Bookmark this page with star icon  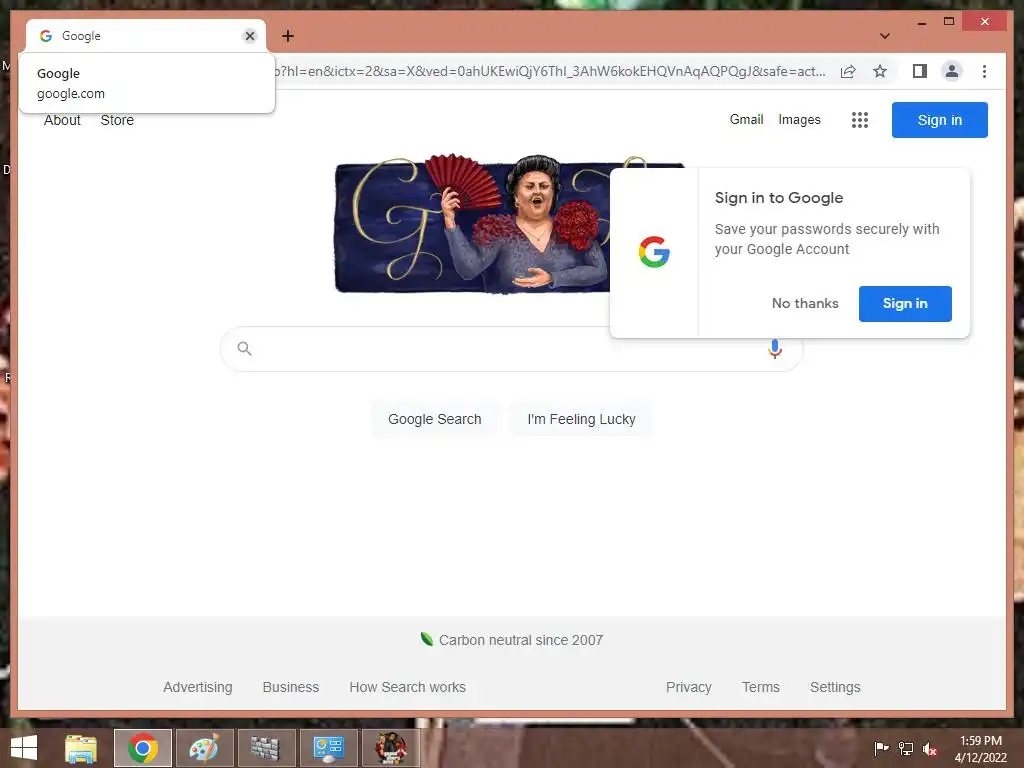click(880, 71)
